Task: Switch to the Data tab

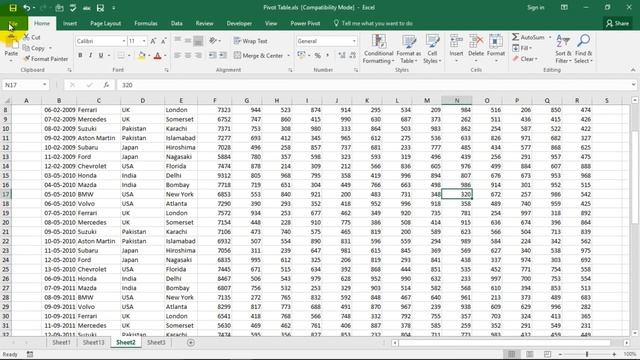Action: (x=176, y=23)
